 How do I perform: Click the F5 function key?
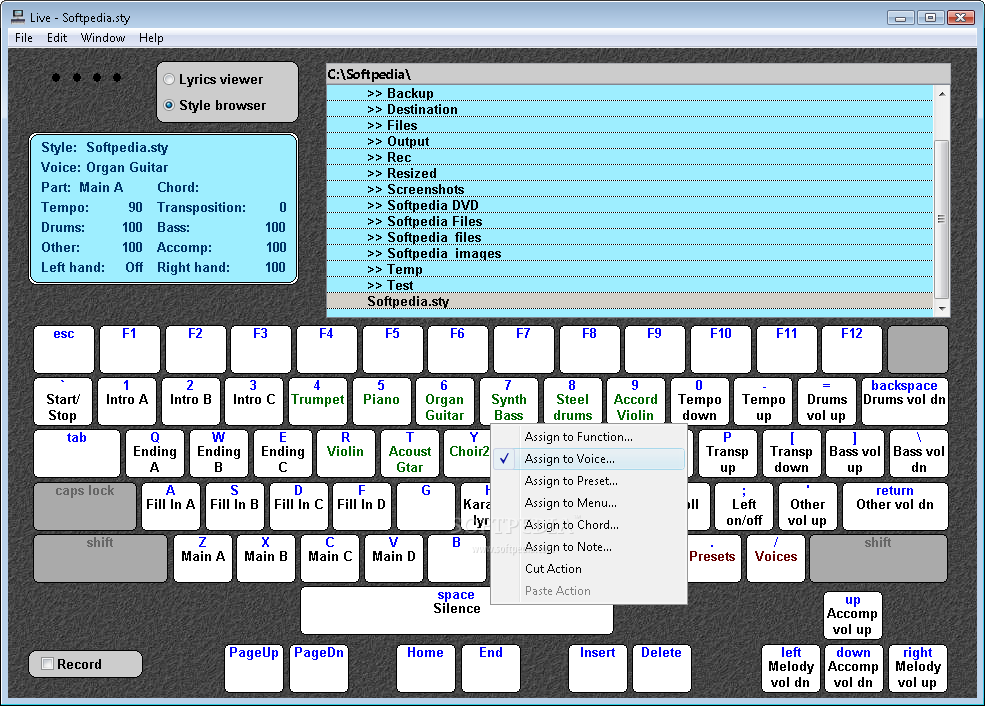(392, 349)
